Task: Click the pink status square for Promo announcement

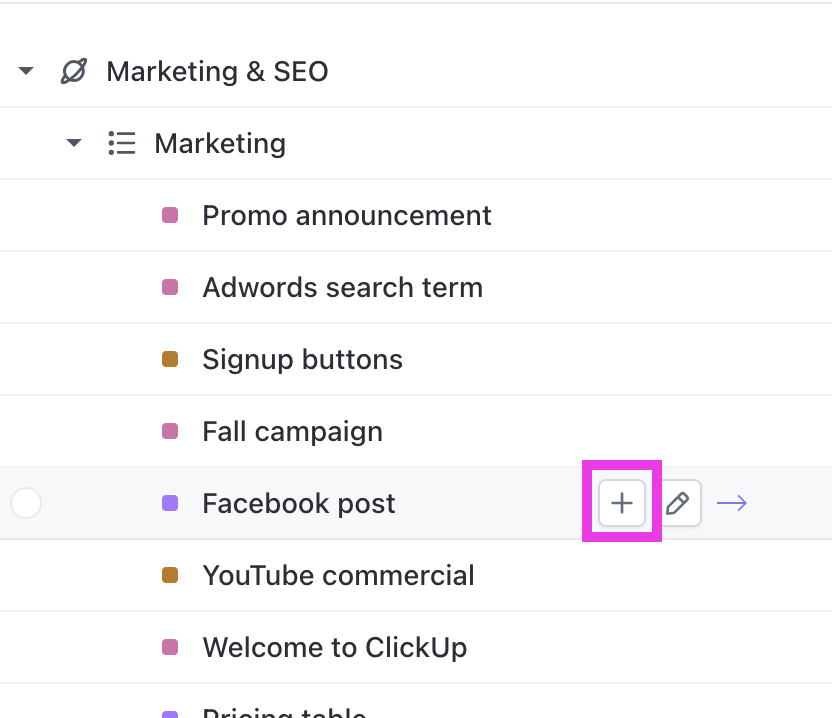Action: (x=170, y=215)
